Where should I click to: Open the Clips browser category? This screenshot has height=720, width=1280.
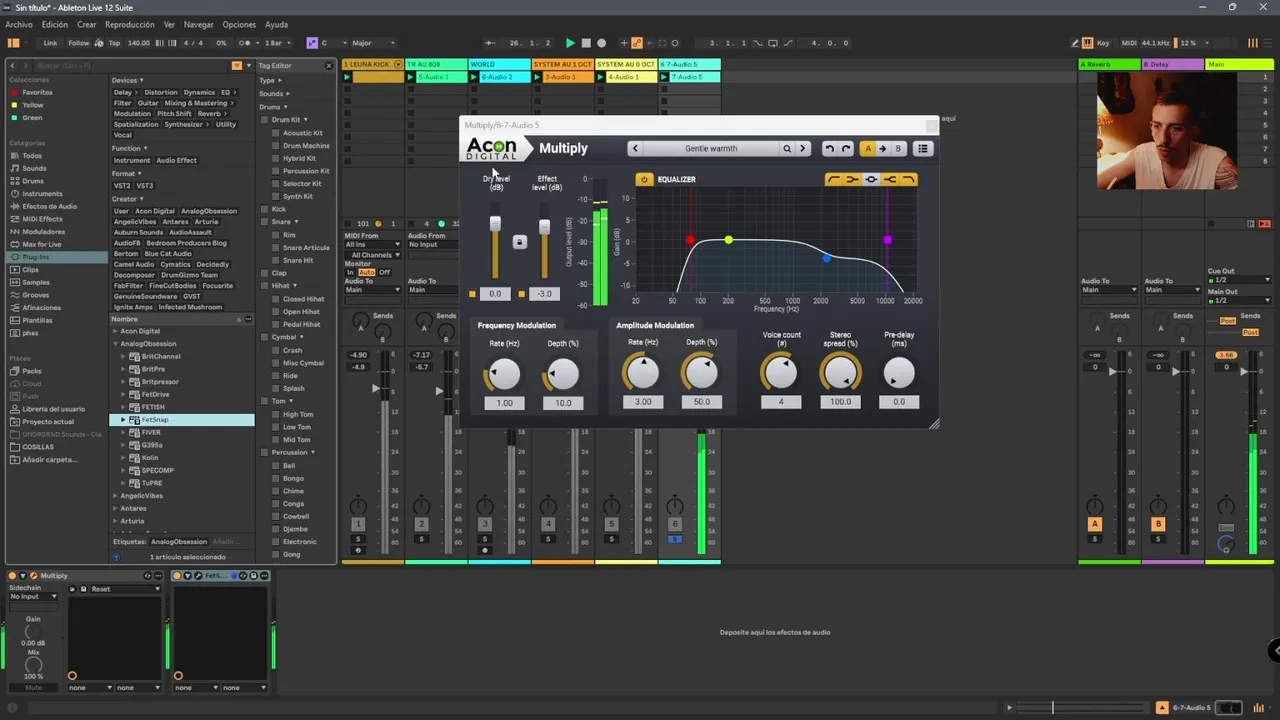click(x=30, y=270)
